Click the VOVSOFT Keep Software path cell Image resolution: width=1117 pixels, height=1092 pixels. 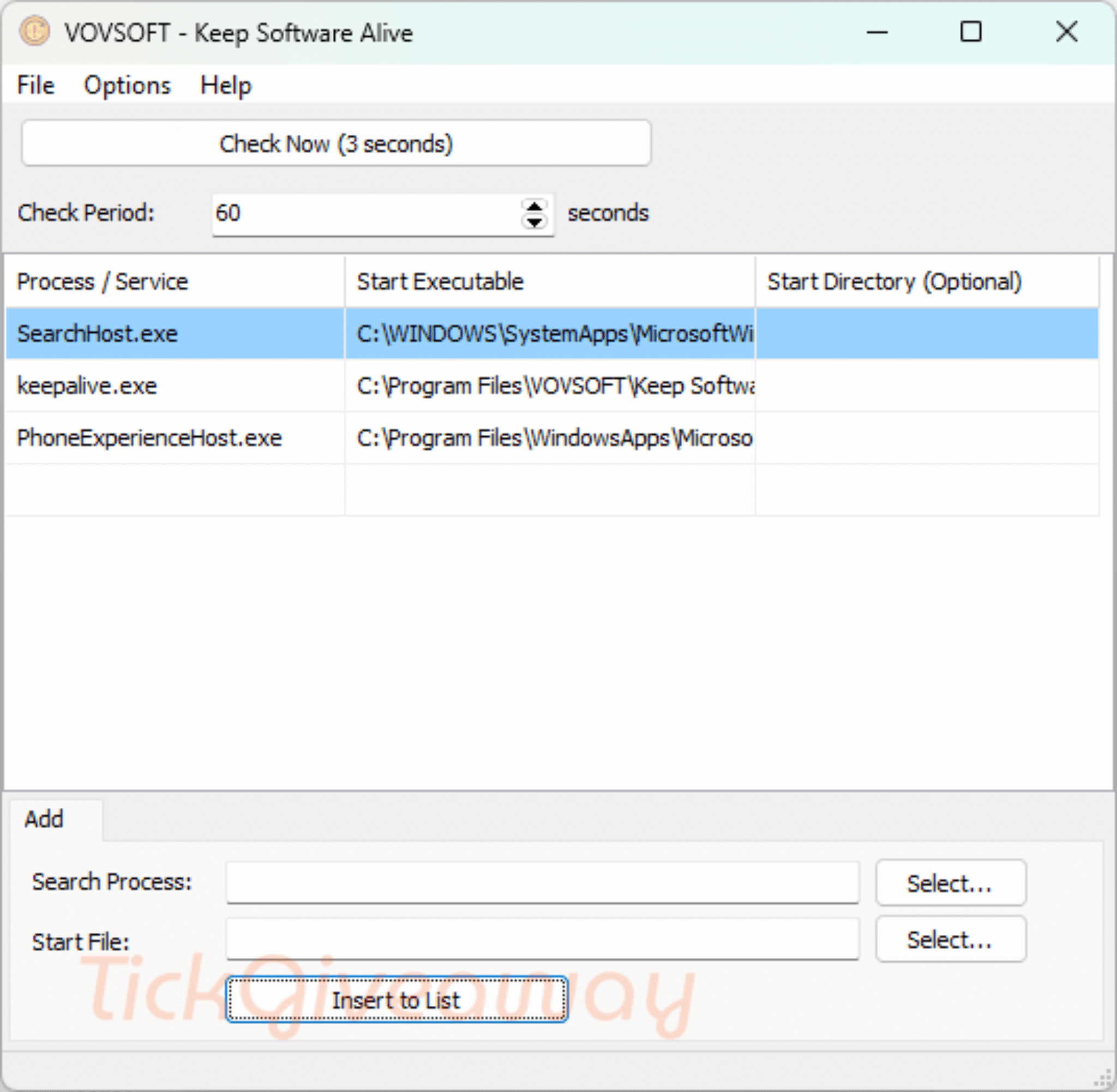550,386
